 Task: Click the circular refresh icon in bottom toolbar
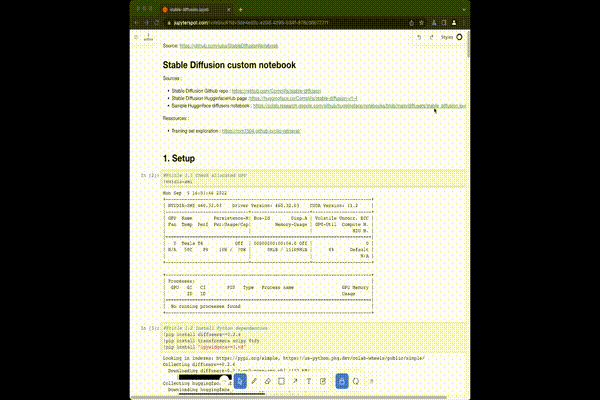coord(356,381)
